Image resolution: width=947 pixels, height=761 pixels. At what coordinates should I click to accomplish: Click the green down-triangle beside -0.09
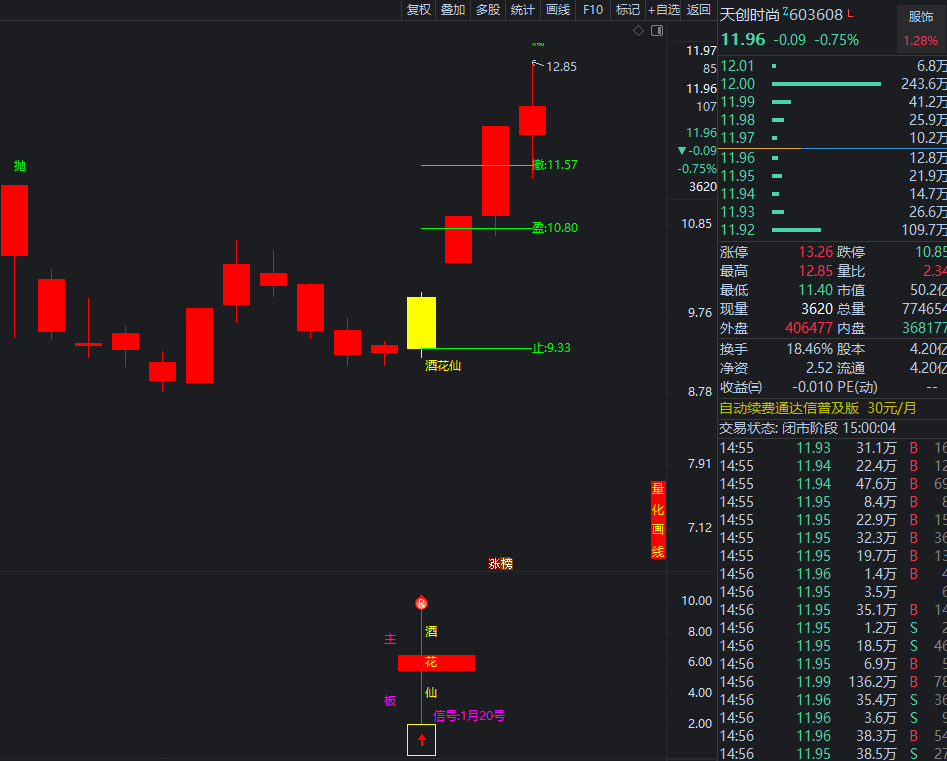click(x=681, y=151)
